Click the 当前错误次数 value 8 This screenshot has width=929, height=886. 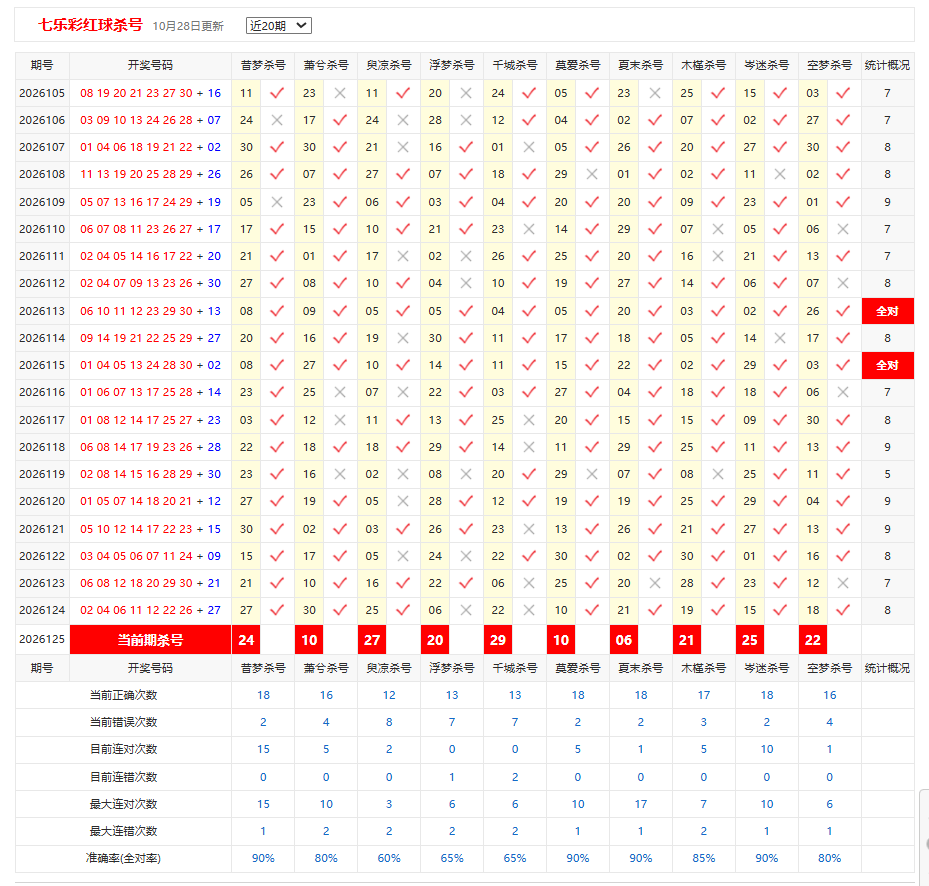pyautogui.click(x=389, y=722)
